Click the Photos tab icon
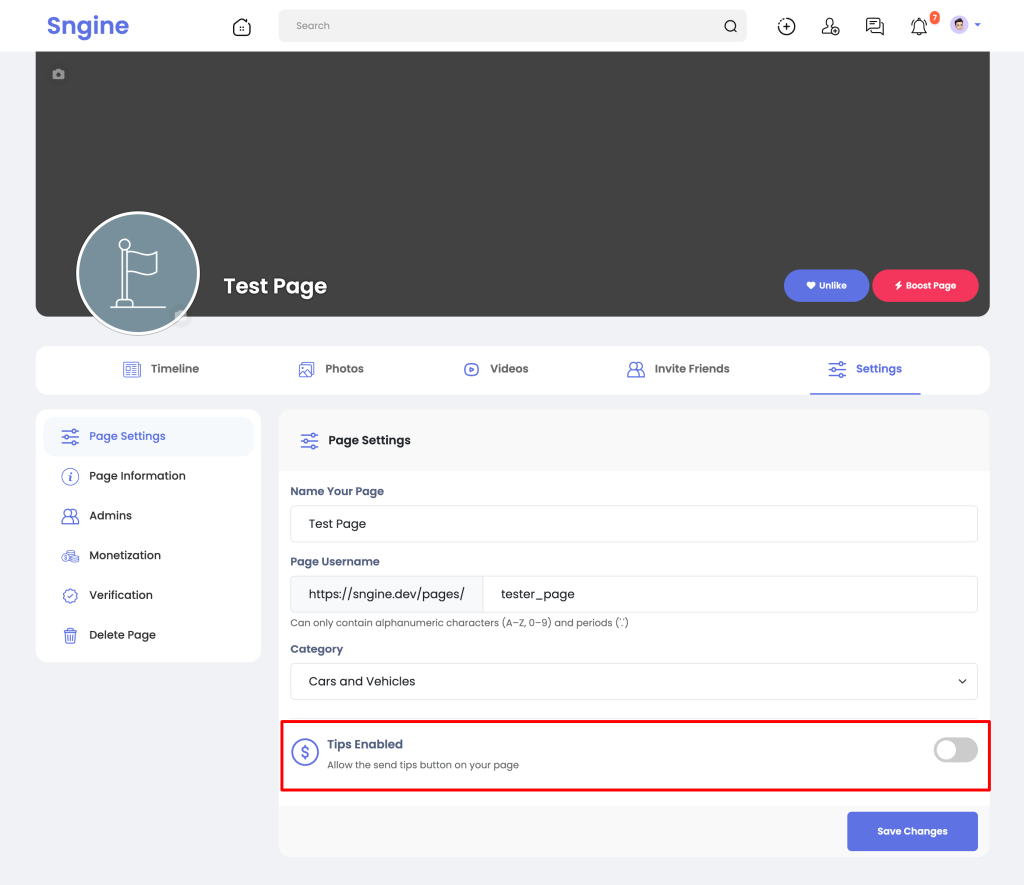1024x885 pixels. click(306, 370)
